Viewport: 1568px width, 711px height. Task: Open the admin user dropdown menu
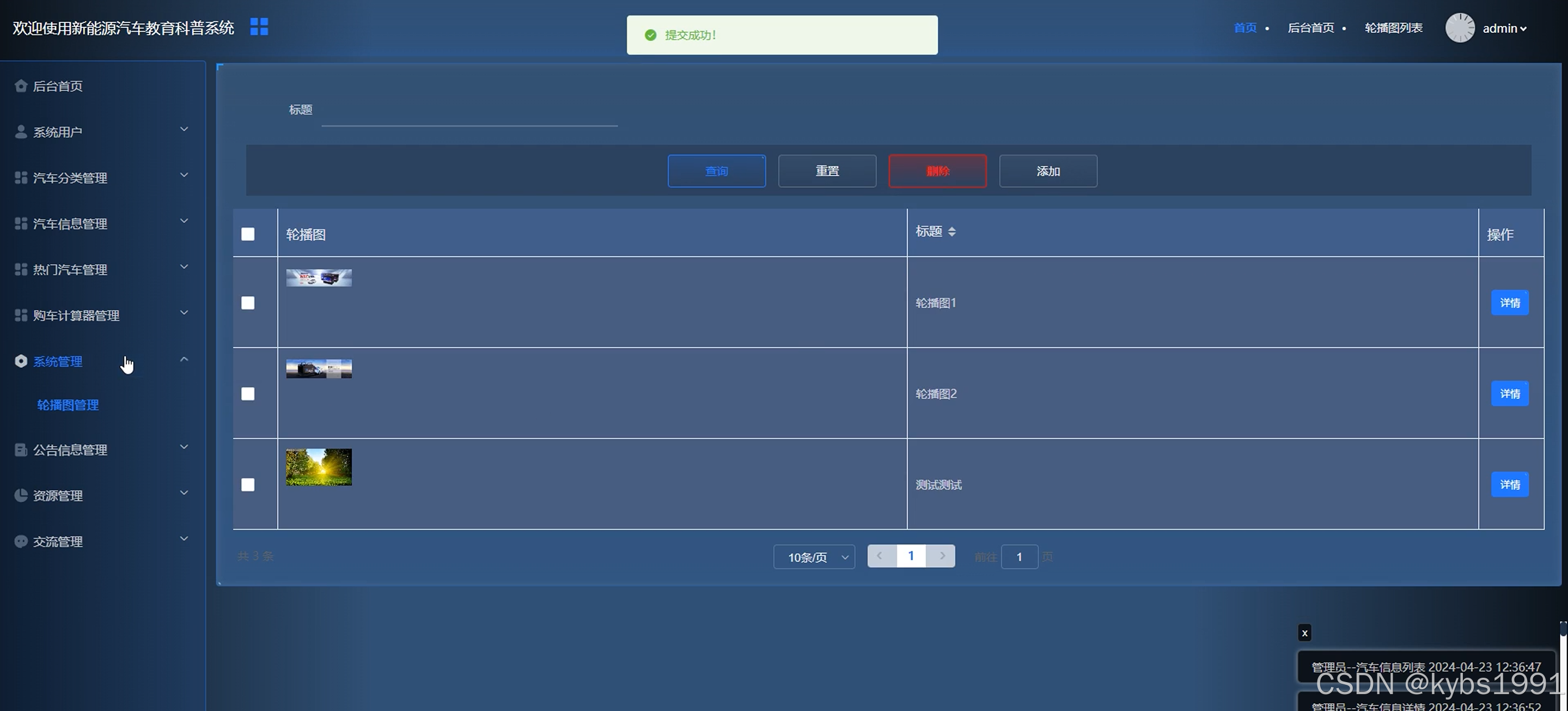pos(1504,29)
